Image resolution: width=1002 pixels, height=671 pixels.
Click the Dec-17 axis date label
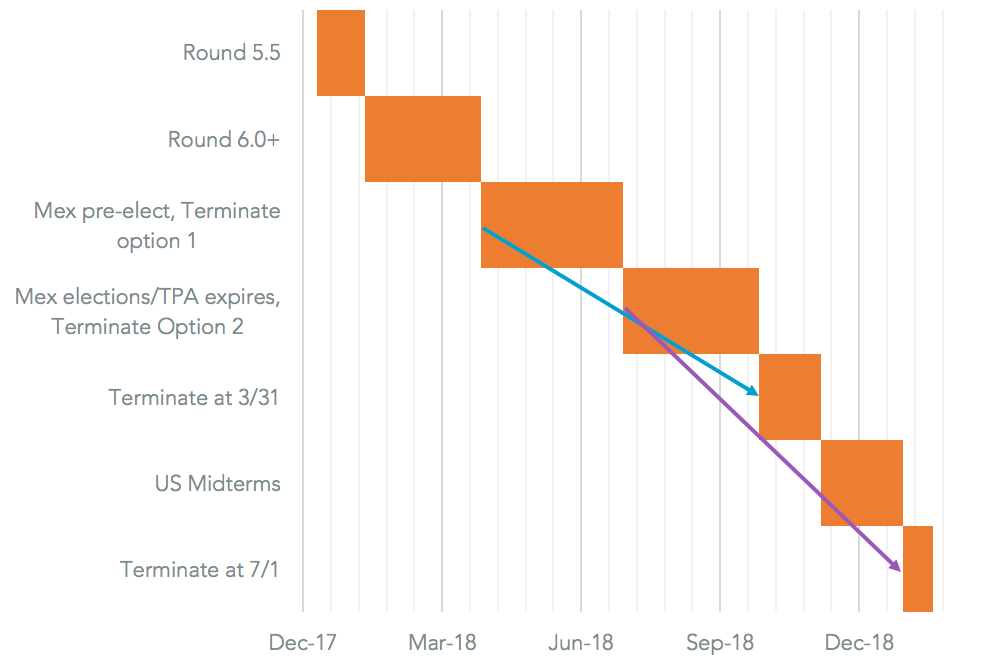[x=301, y=642]
